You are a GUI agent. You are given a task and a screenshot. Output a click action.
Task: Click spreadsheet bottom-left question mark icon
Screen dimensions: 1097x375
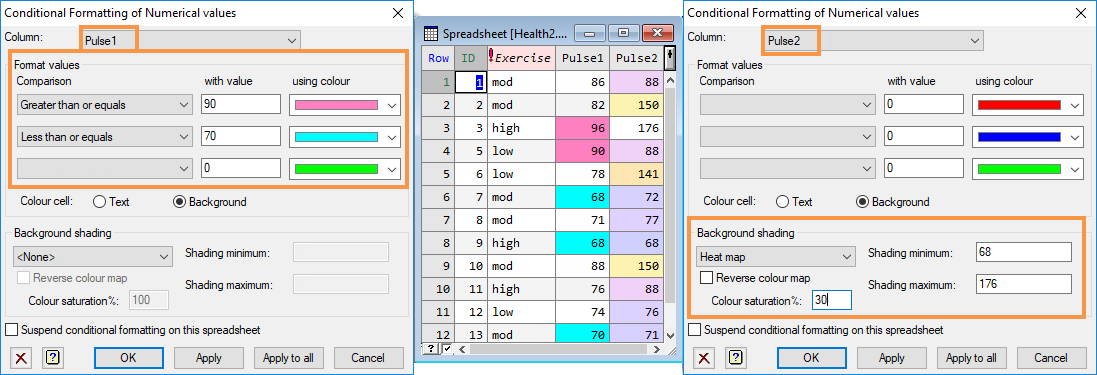431,348
